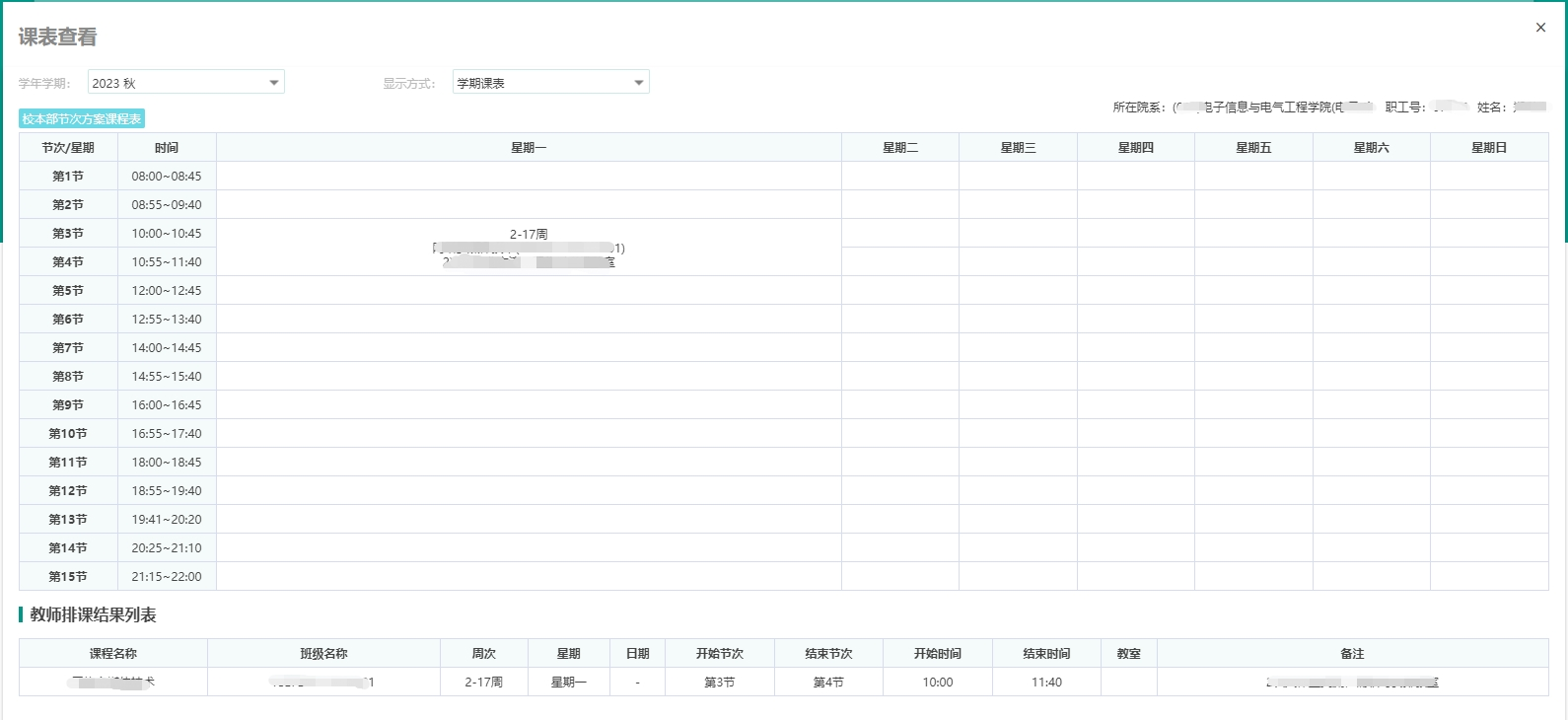Click the 星期六 column header
The width and height of the screenshot is (1568, 720).
pos(1372,147)
